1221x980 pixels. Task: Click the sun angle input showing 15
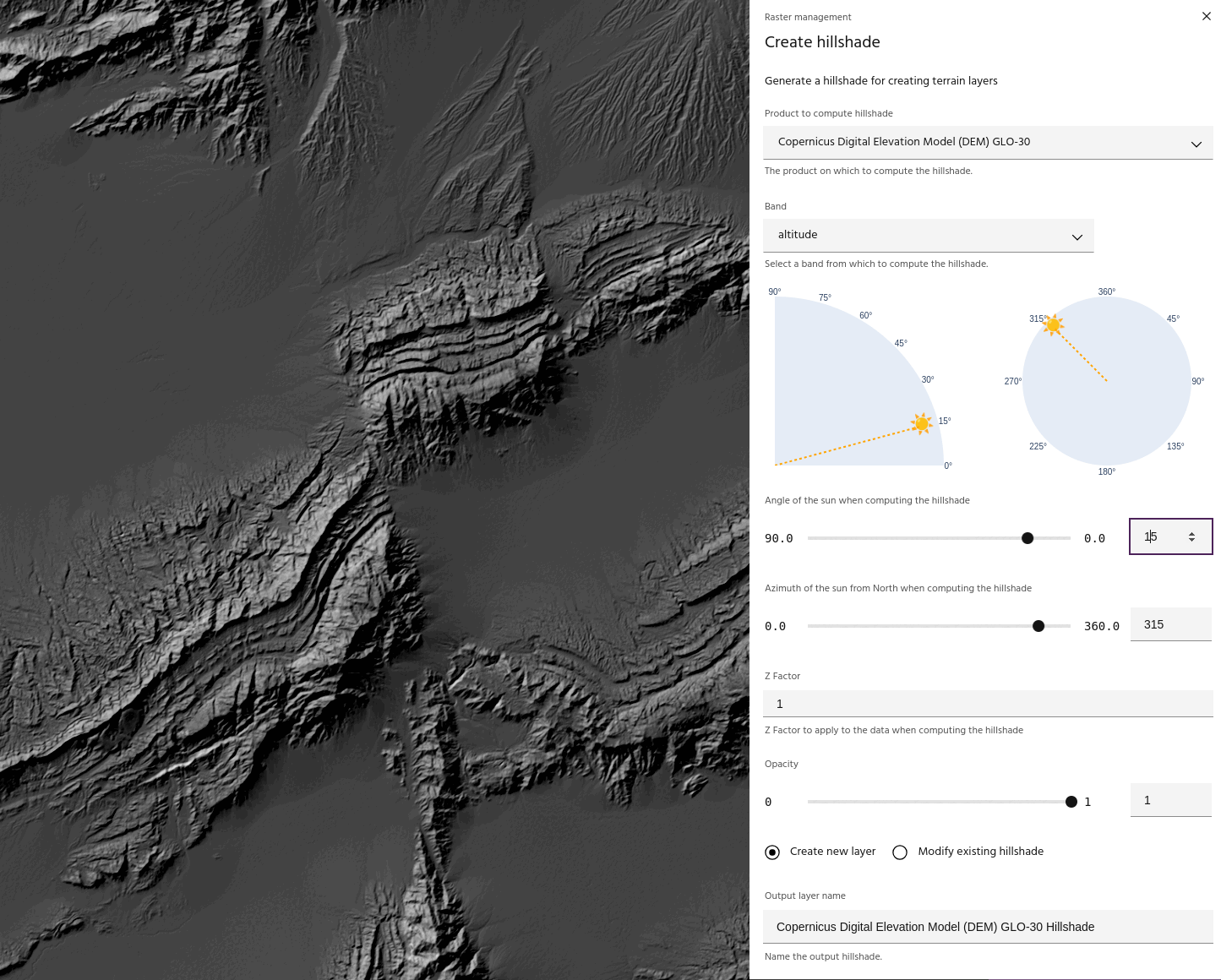pyautogui.click(x=1159, y=537)
